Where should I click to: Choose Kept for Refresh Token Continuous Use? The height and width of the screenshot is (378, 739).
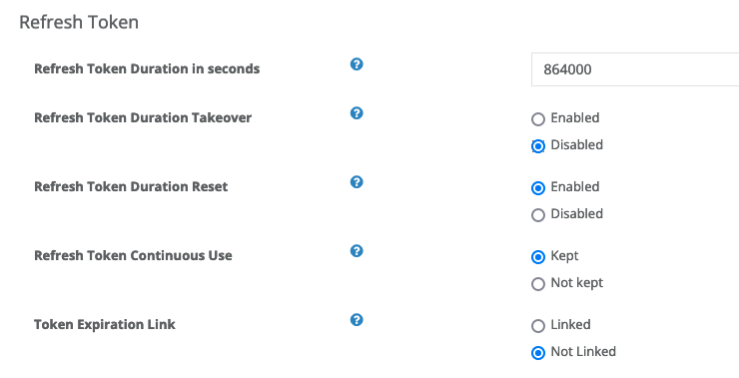coord(538,257)
